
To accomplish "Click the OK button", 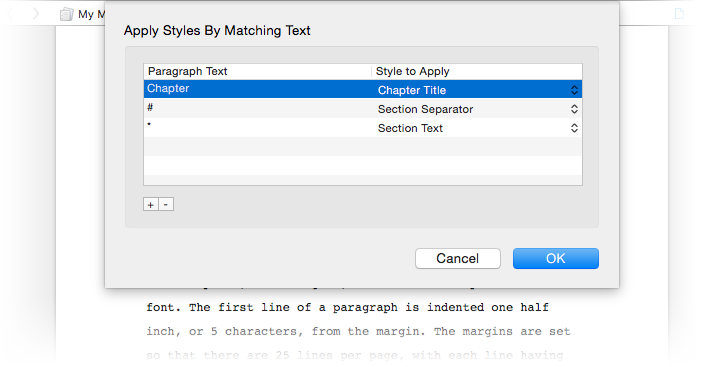I will pos(556,259).
